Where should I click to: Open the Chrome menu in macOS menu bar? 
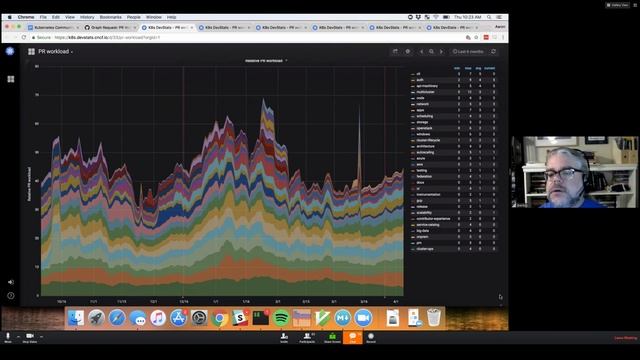[26, 17]
